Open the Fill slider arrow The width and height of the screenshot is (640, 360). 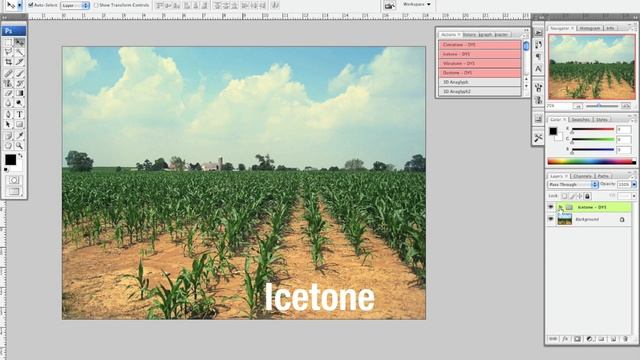click(634, 196)
